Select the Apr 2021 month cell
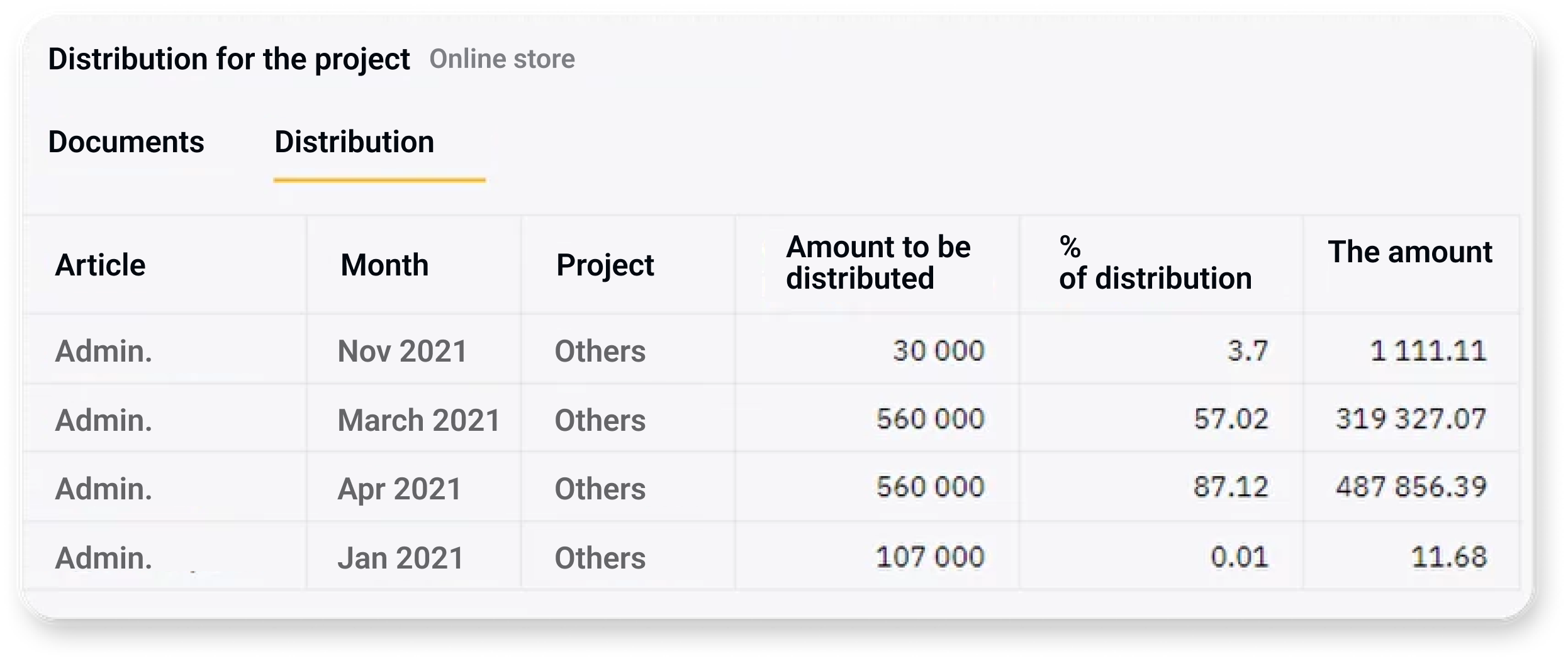This screenshot has height=661, width=1568. (400, 489)
